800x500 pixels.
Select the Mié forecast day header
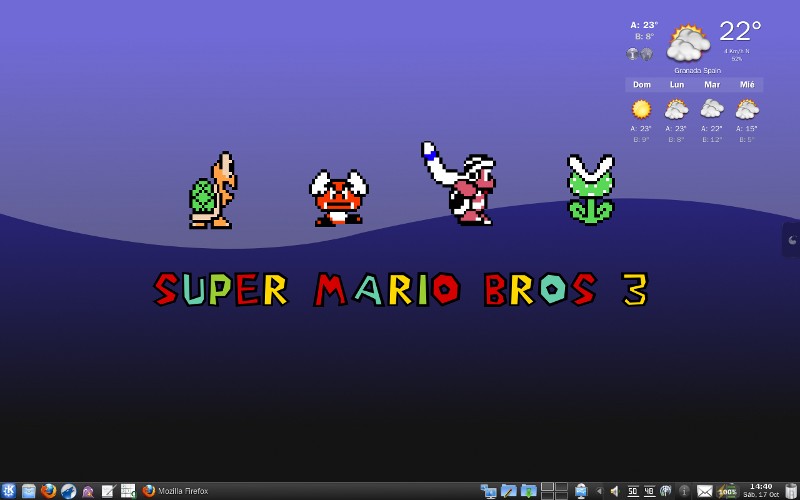point(747,85)
